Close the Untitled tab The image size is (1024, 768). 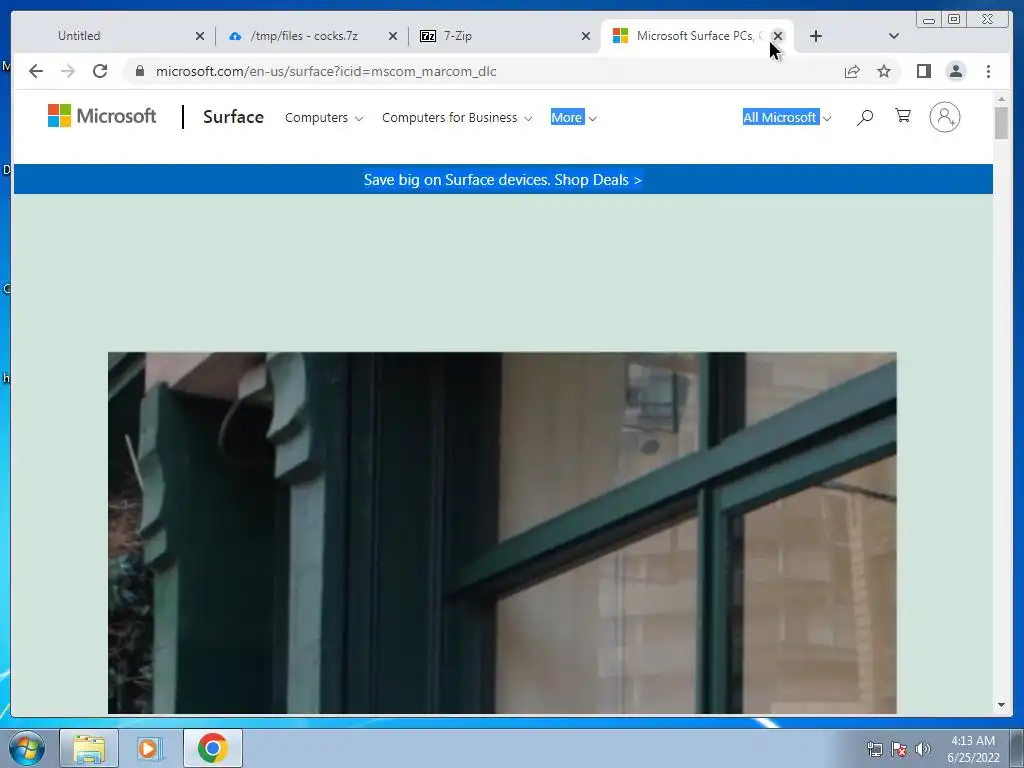click(x=200, y=36)
